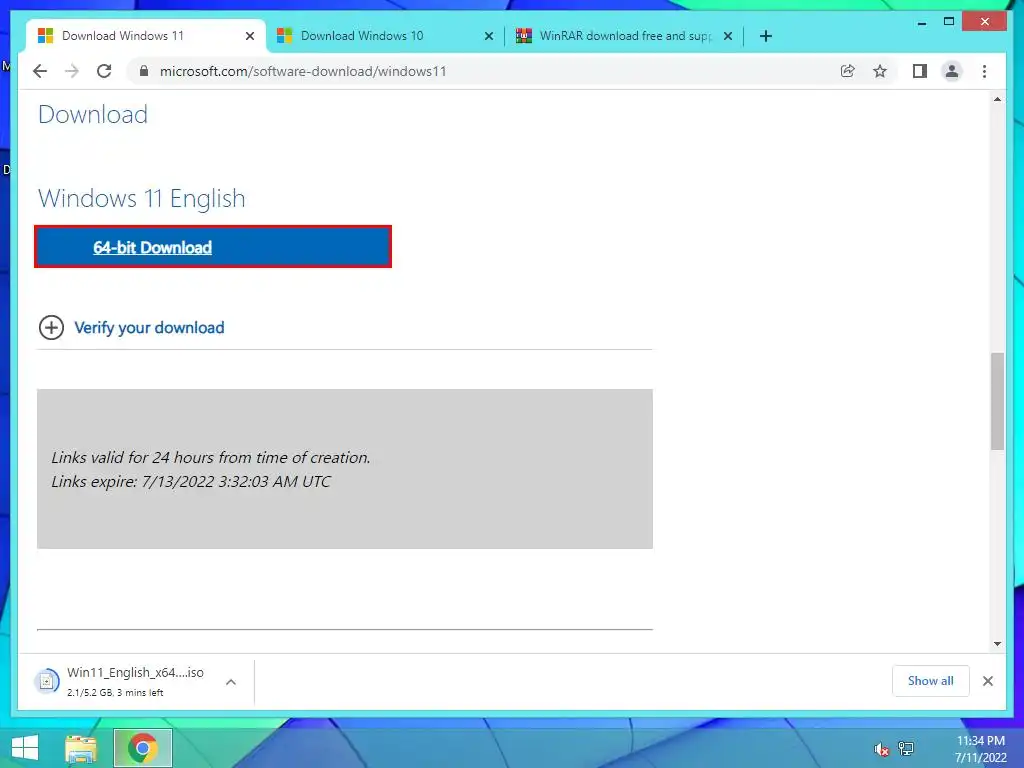Switch to the WinRAR download tab
Screen dimensions: 1024x768
coord(625,36)
